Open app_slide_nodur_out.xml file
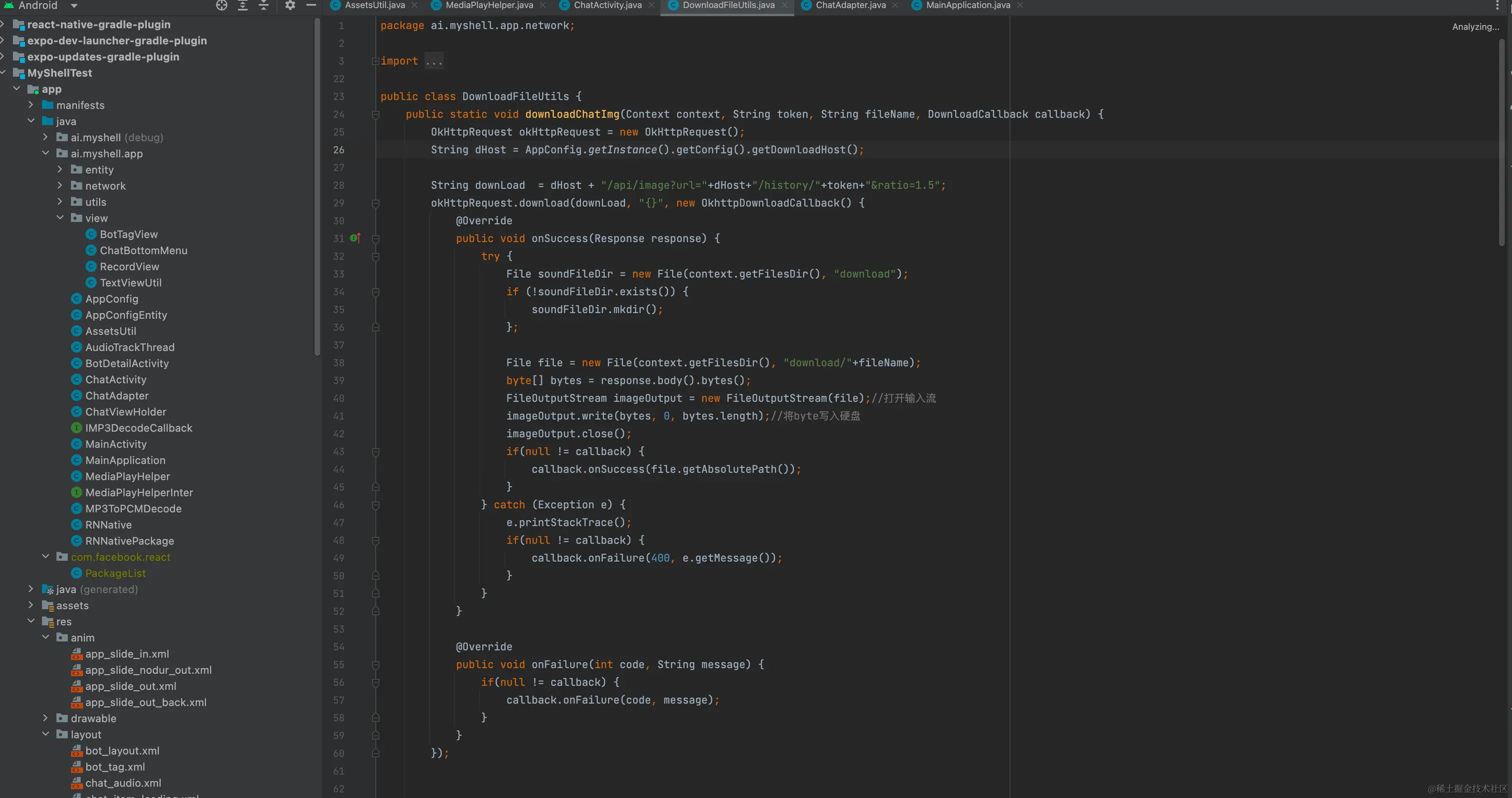The image size is (1512, 798). (x=148, y=670)
